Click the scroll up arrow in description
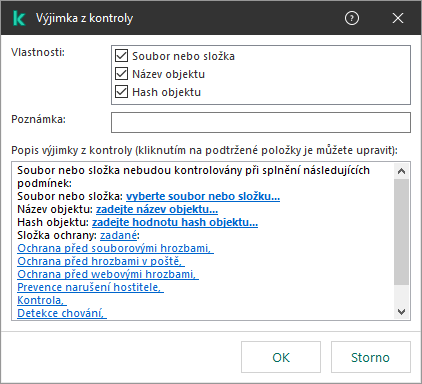This screenshot has height=384, width=422. 402,171
